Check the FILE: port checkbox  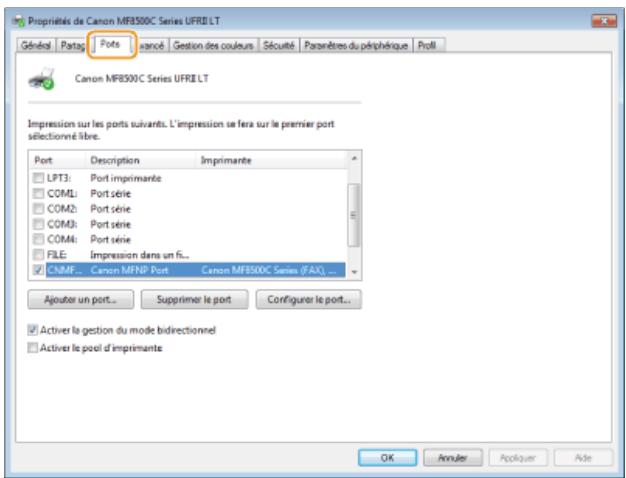38,254
